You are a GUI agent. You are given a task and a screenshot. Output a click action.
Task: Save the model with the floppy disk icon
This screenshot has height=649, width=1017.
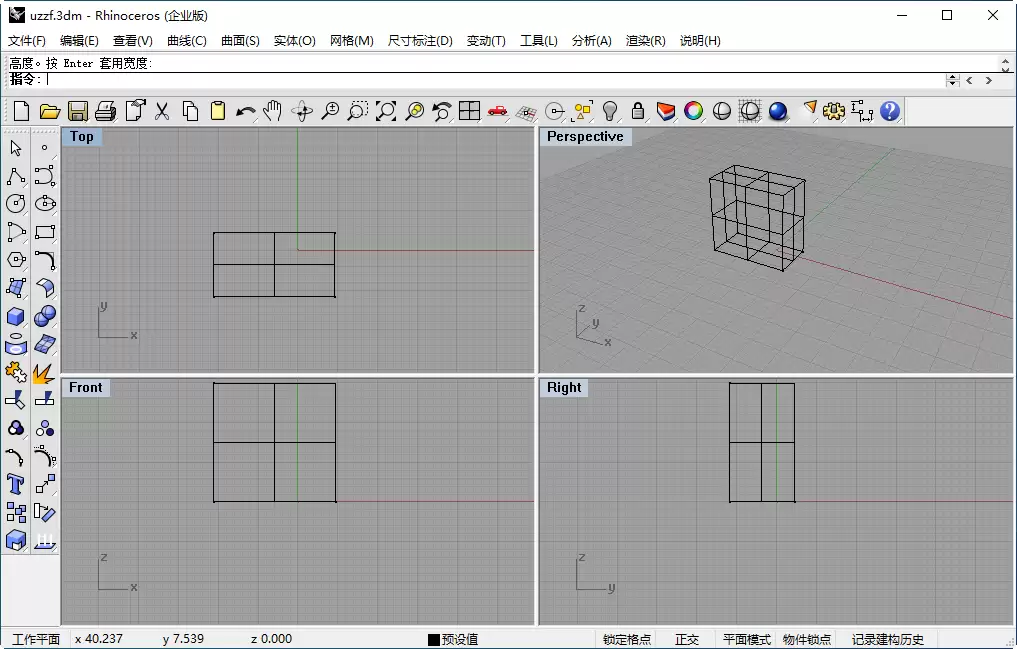click(77, 112)
